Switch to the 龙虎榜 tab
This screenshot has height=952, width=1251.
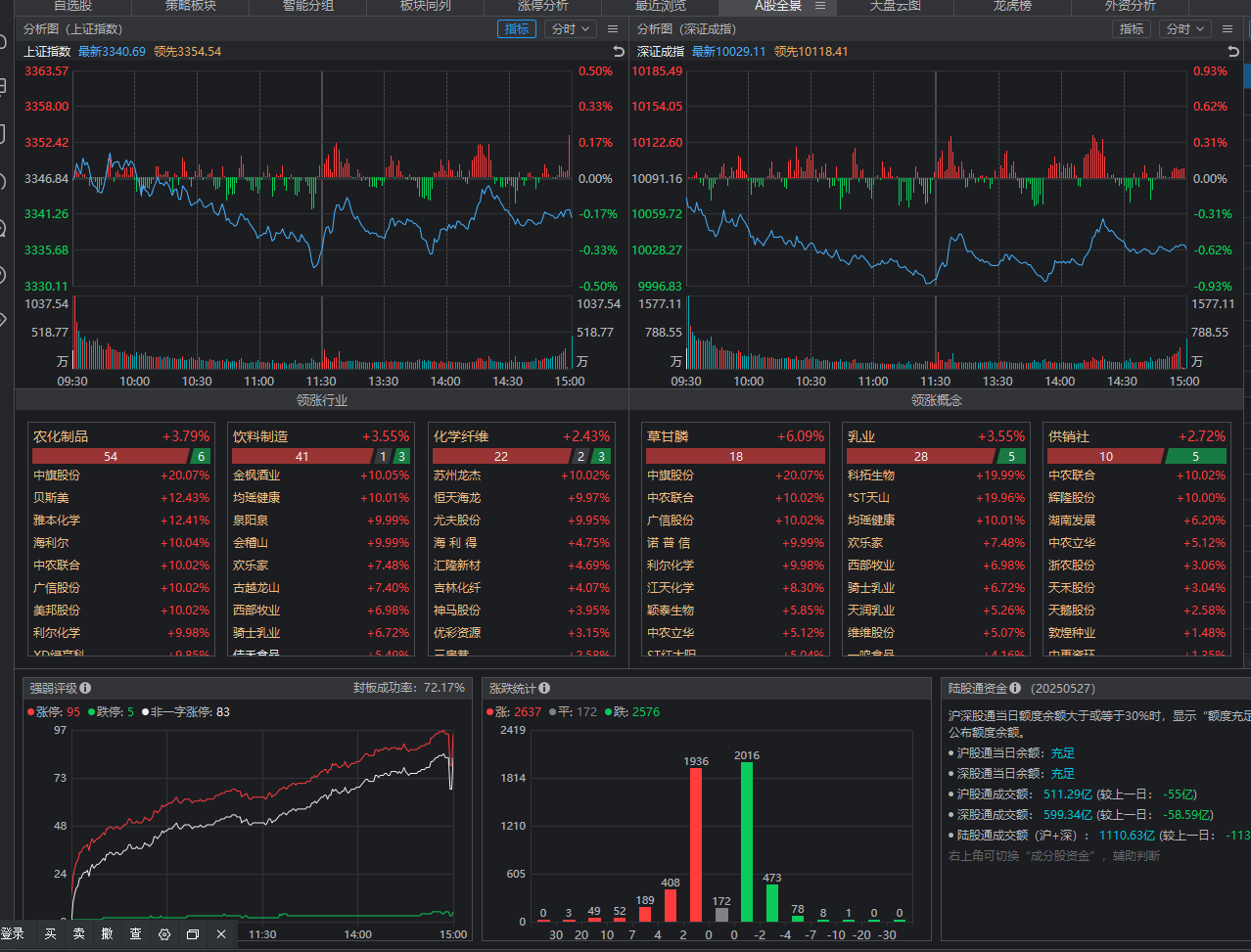(x=1013, y=6)
